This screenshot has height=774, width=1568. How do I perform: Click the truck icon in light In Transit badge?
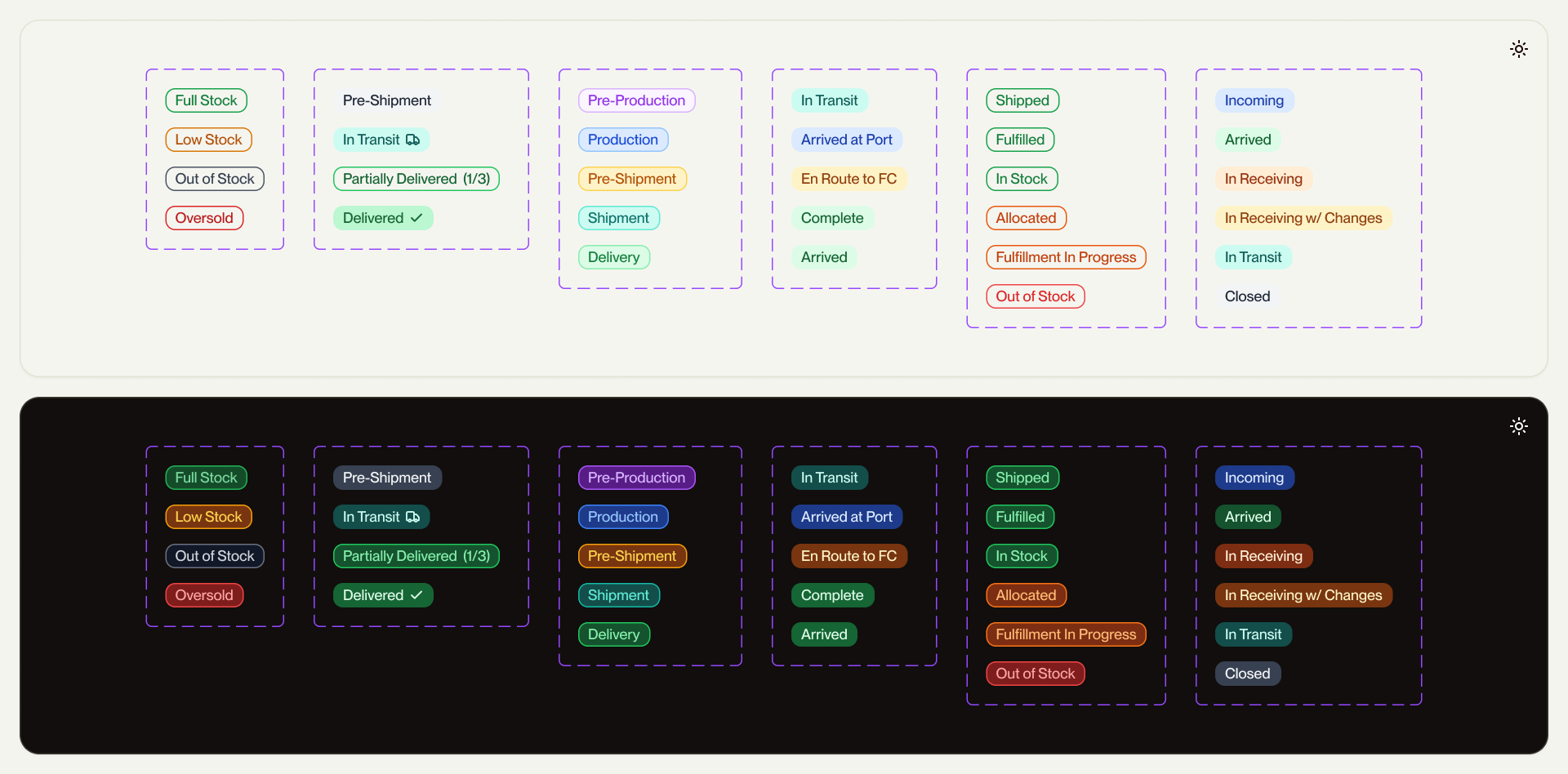point(413,140)
